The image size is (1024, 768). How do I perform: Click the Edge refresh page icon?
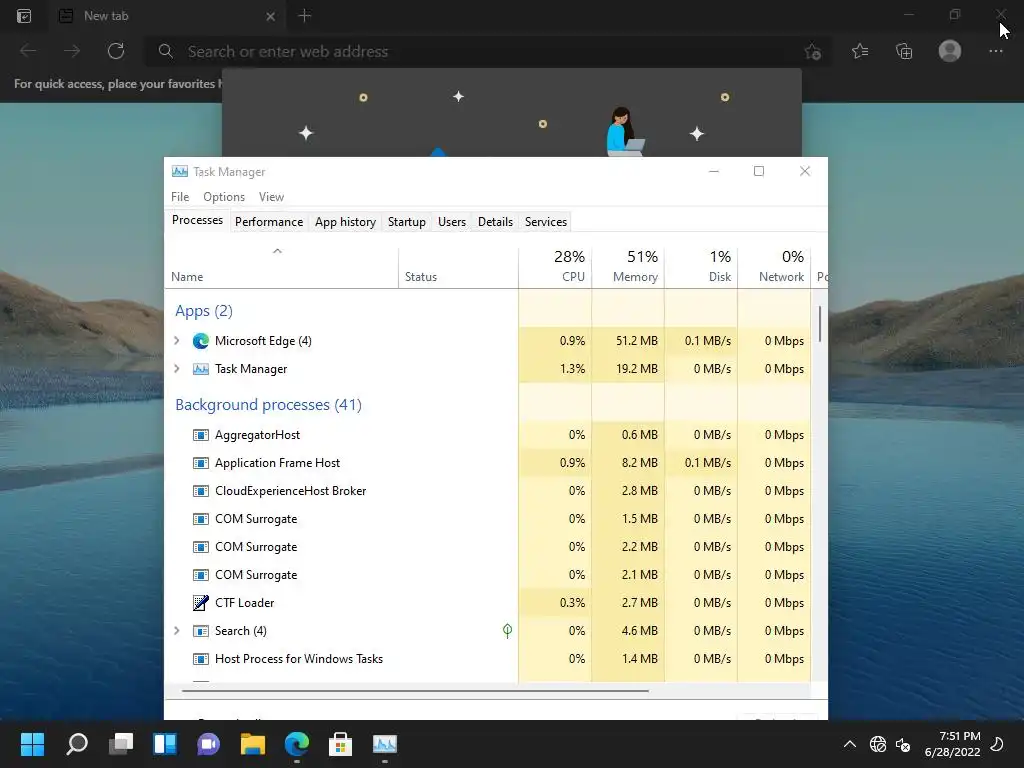(x=116, y=51)
